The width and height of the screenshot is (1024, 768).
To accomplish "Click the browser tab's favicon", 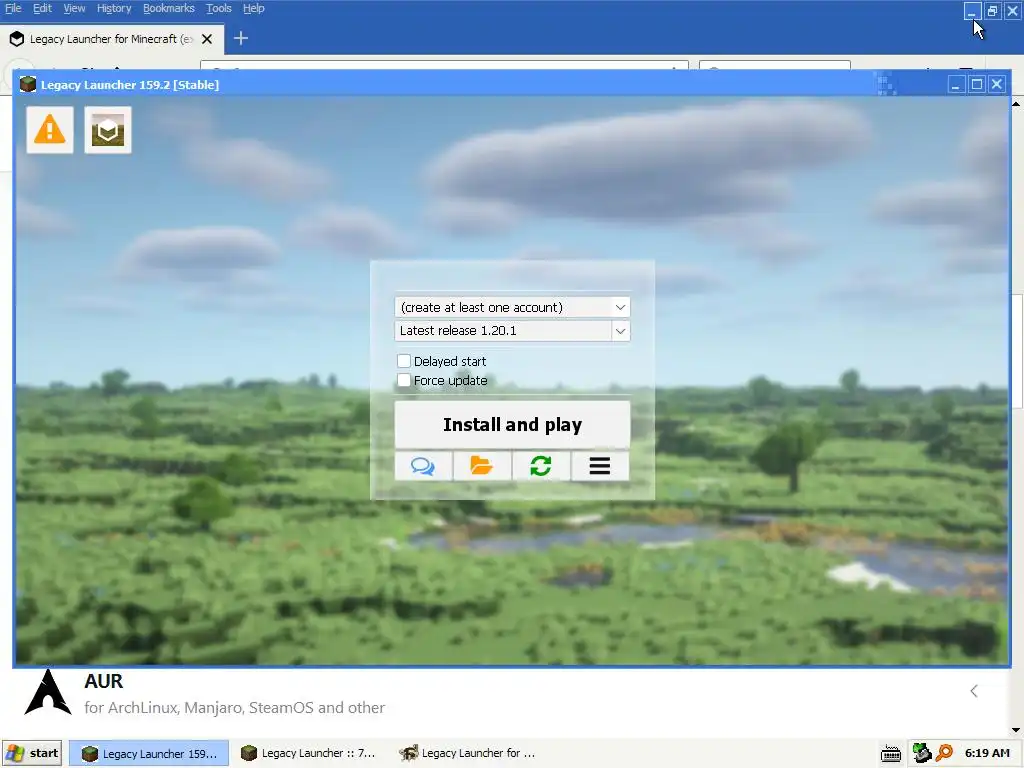I will (x=17, y=39).
